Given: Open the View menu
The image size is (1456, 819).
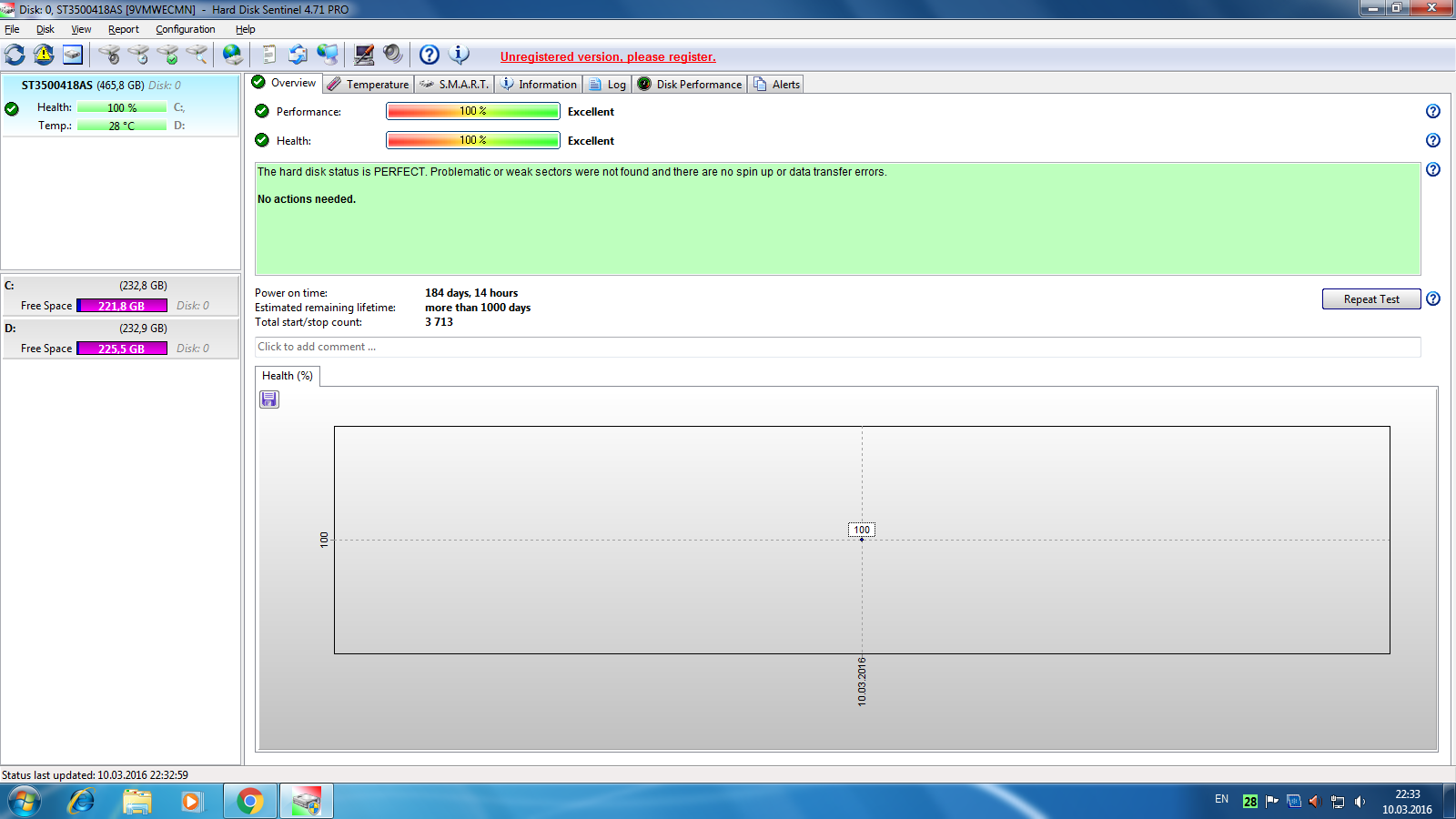Looking at the screenshot, I should pyautogui.click(x=81, y=29).
